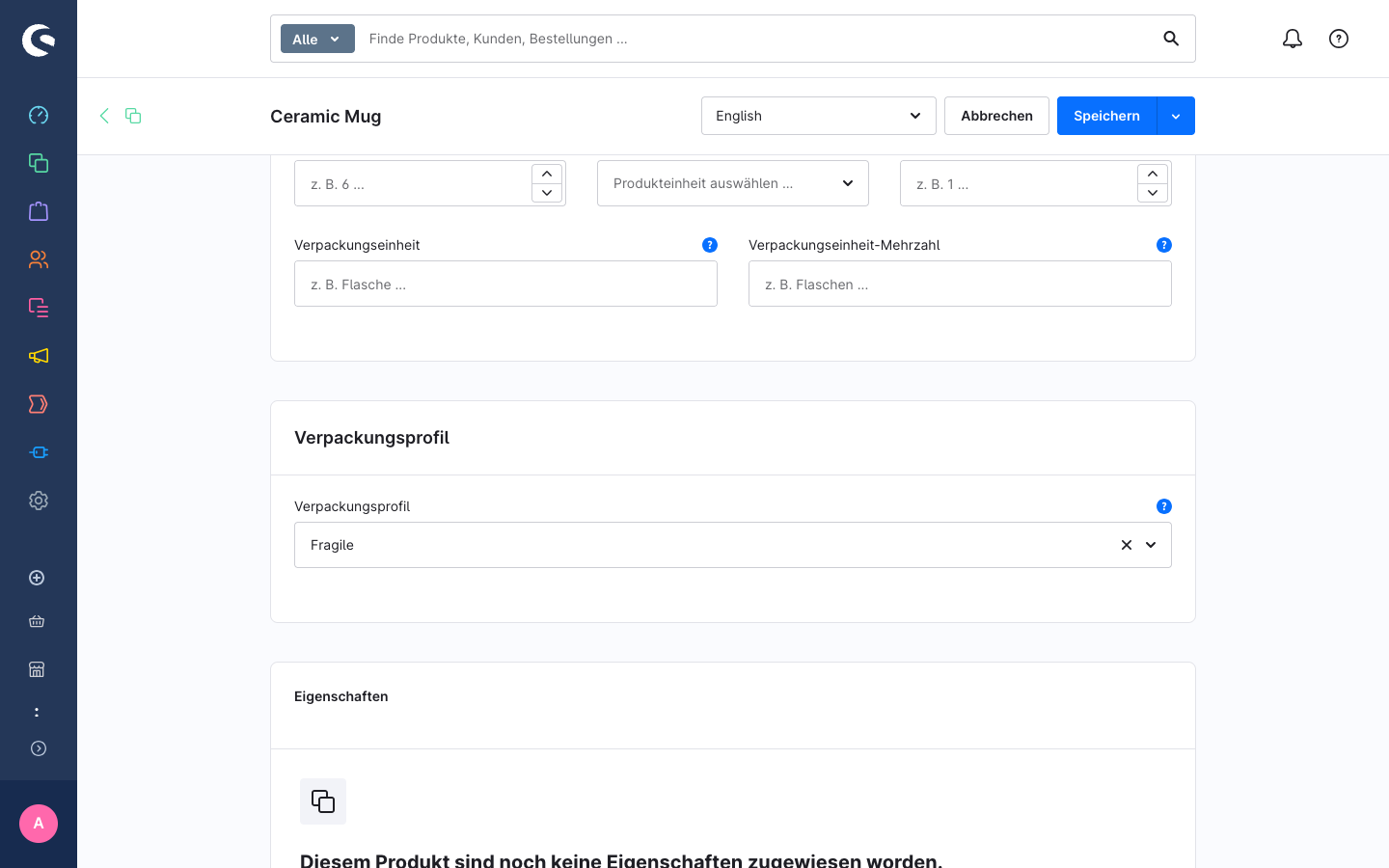This screenshot has height=868, width=1389.
Task: Open the Dashboard from the sidebar
Action: click(39, 115)
